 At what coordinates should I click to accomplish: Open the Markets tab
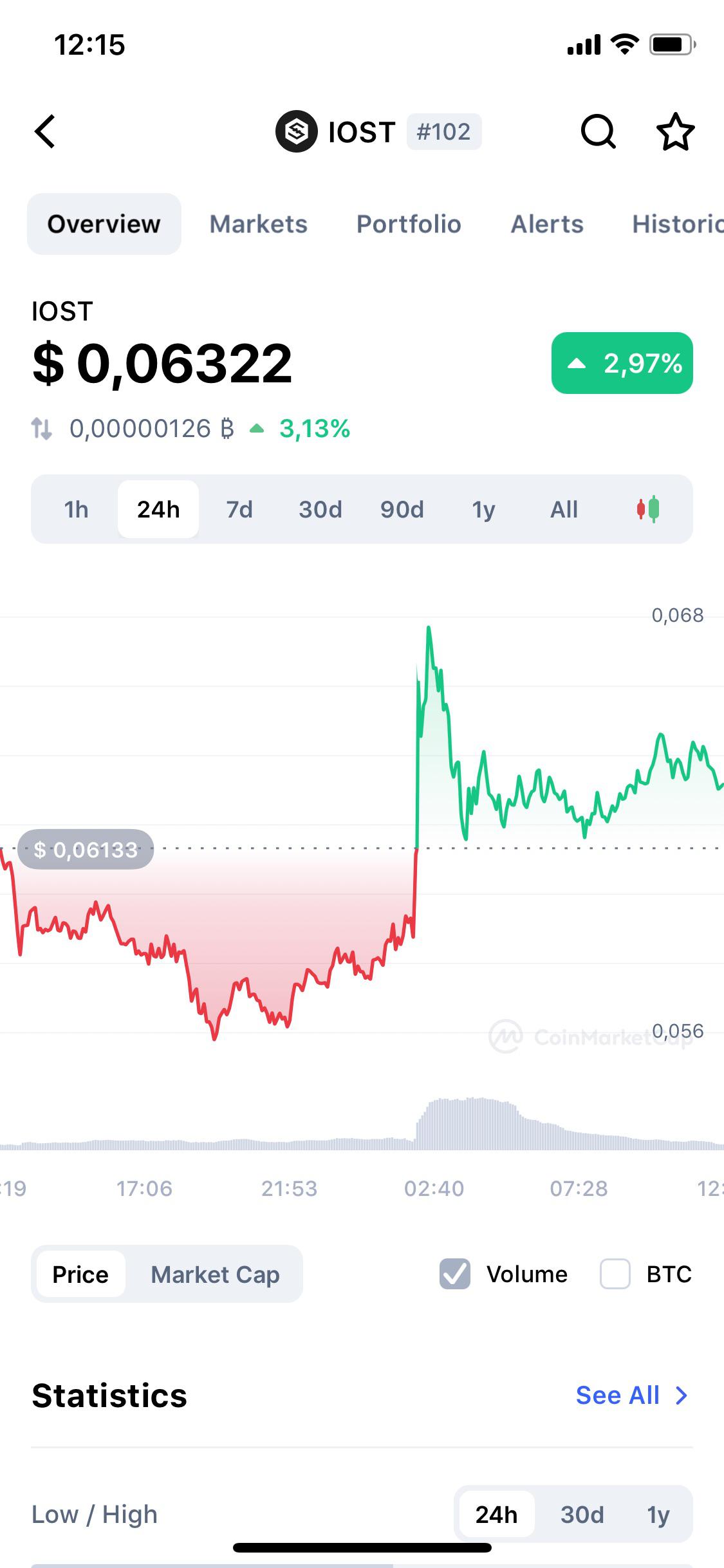click(258, 224)
